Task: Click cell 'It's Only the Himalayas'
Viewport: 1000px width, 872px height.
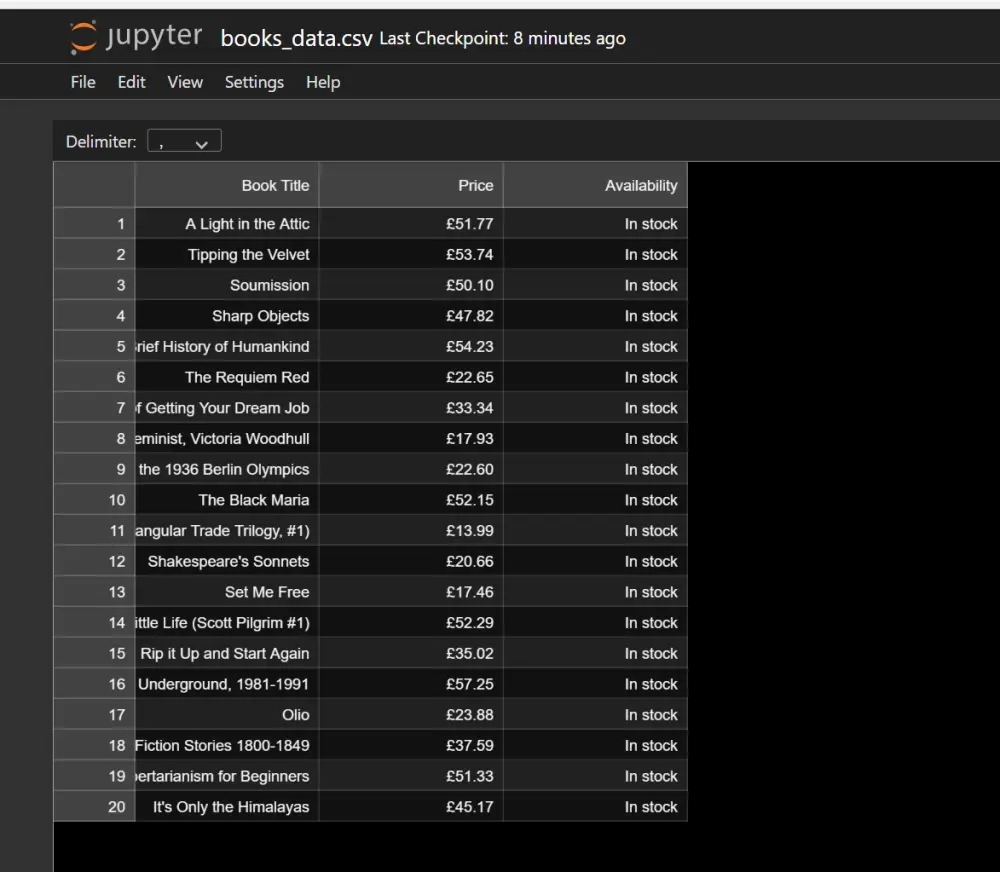Action: point(227,807)
